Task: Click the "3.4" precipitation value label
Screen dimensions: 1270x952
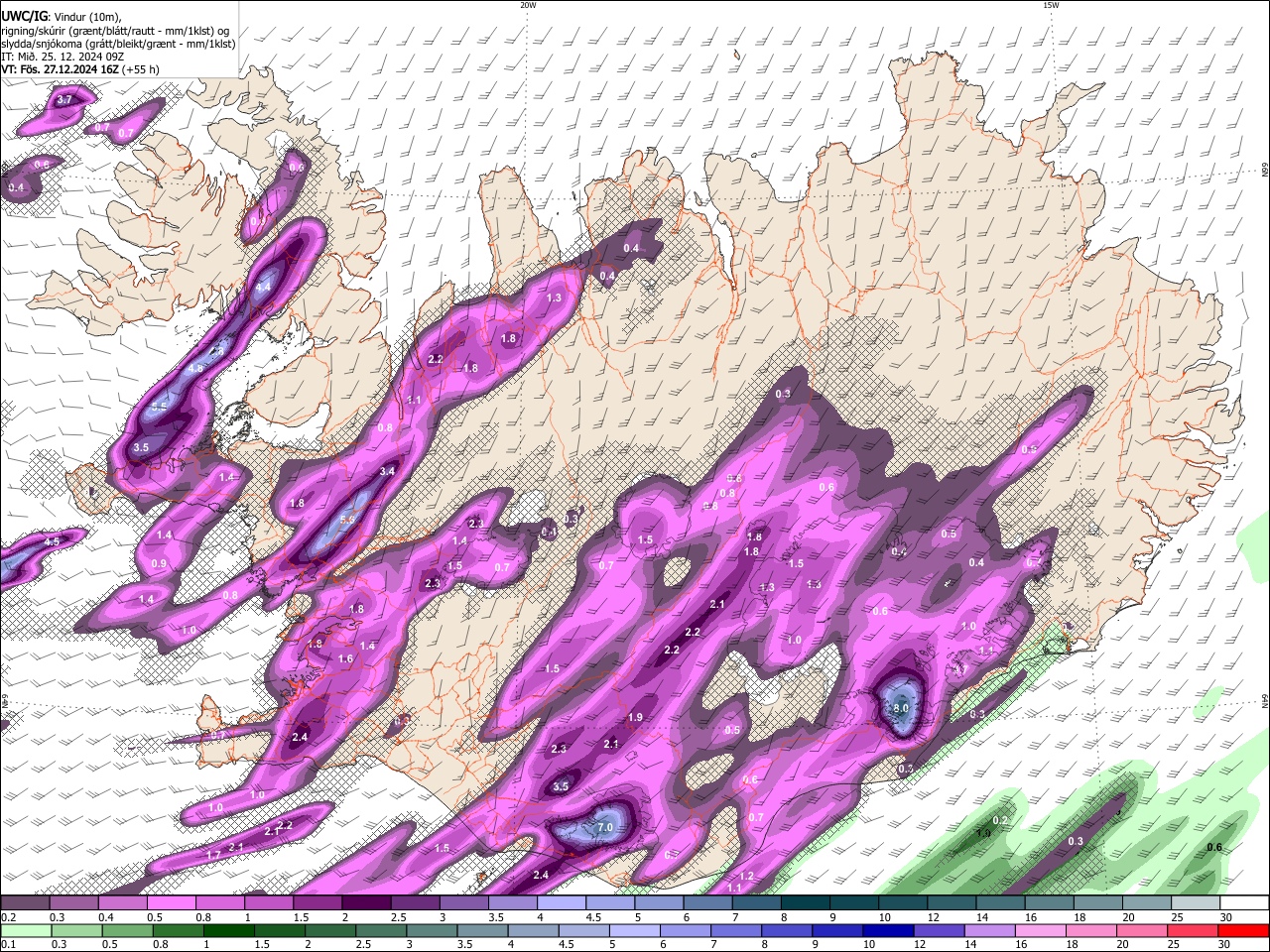Action: click(387, 471)
